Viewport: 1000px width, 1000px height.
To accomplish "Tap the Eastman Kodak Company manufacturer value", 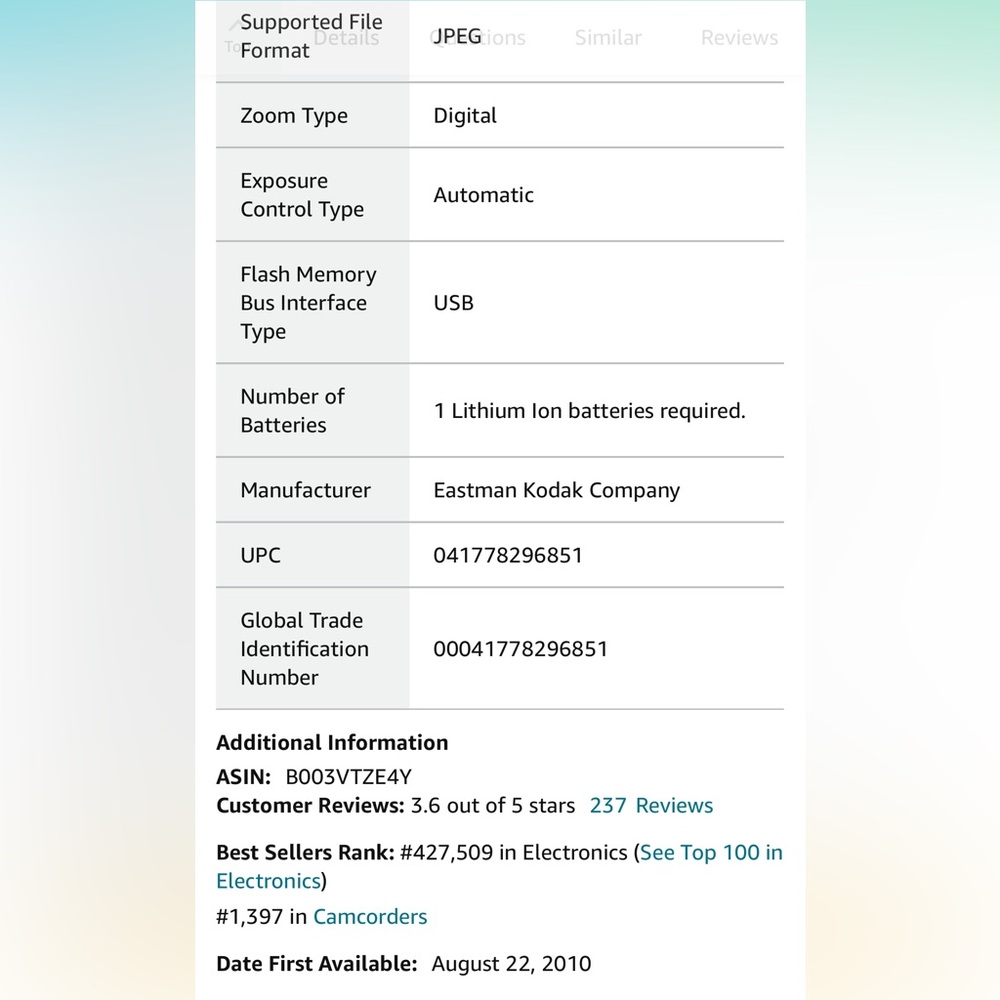I will pyautogui.click(x=556, y=490).
